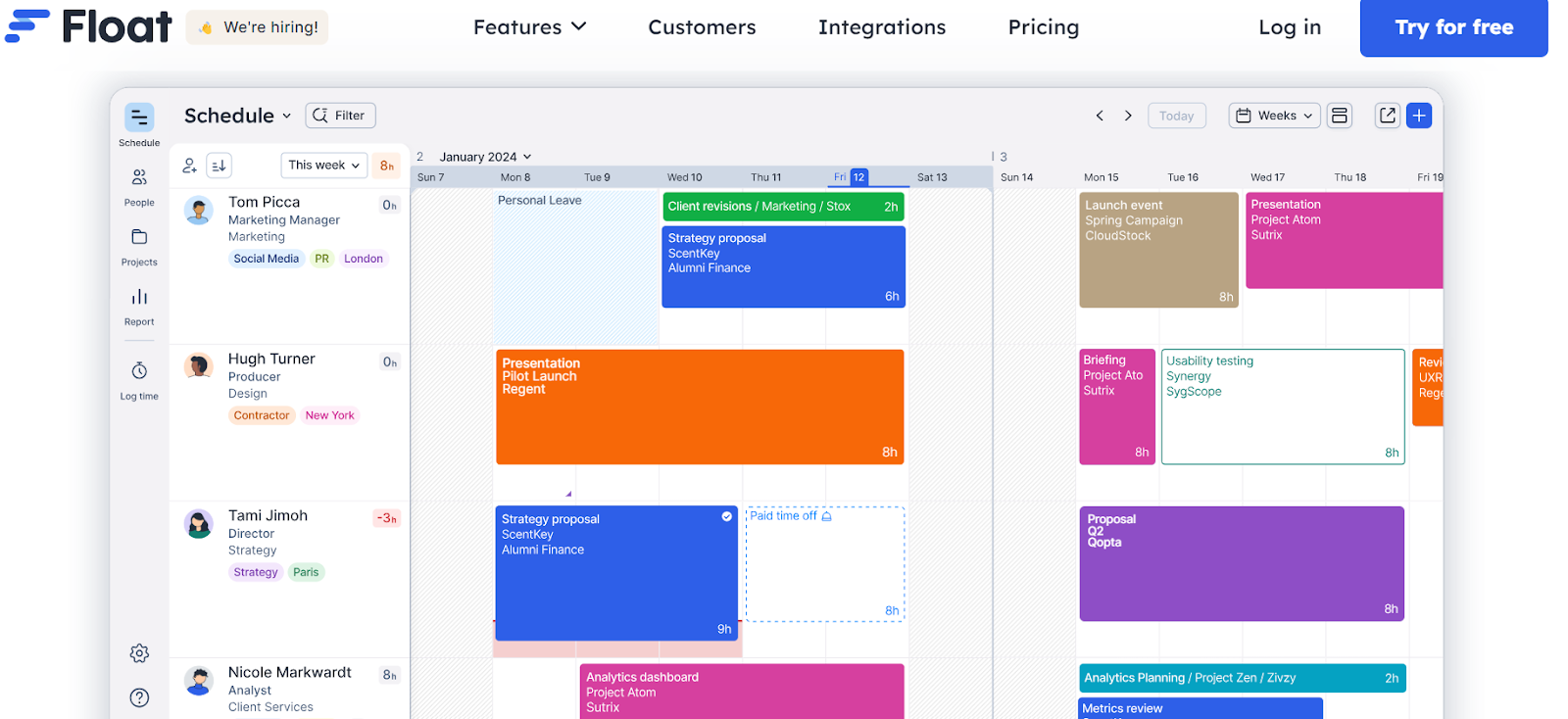
Task: Open the Analytics dashboard task
Action: 742,692
